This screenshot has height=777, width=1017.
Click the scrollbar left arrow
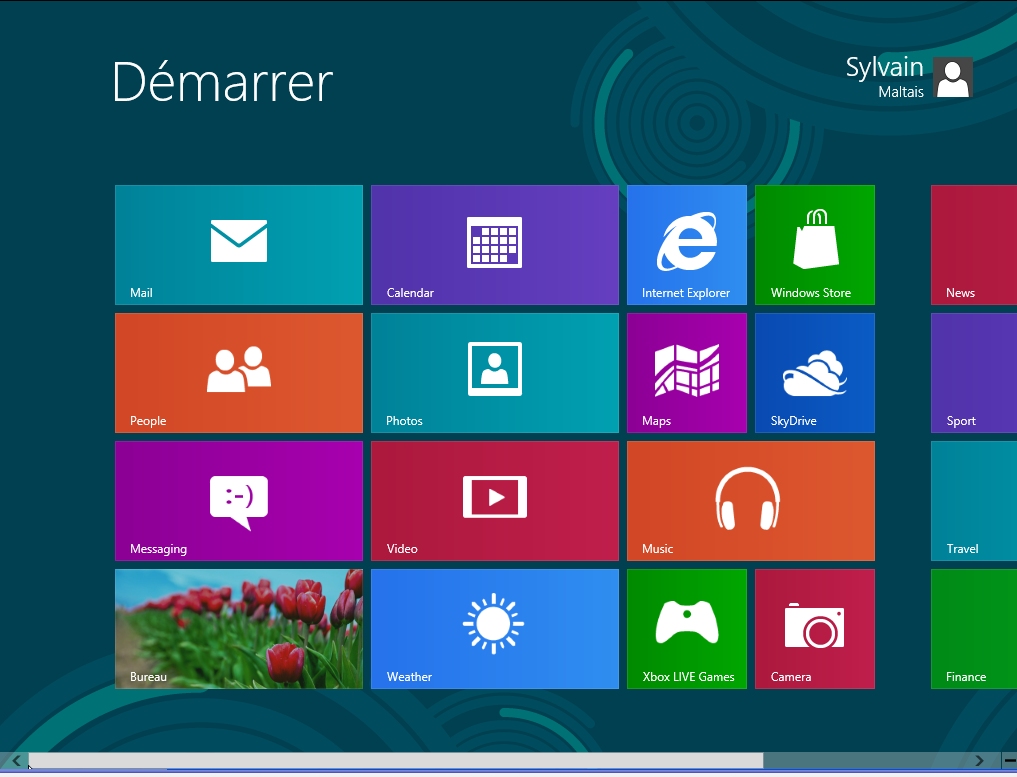[x=16, y=761]
